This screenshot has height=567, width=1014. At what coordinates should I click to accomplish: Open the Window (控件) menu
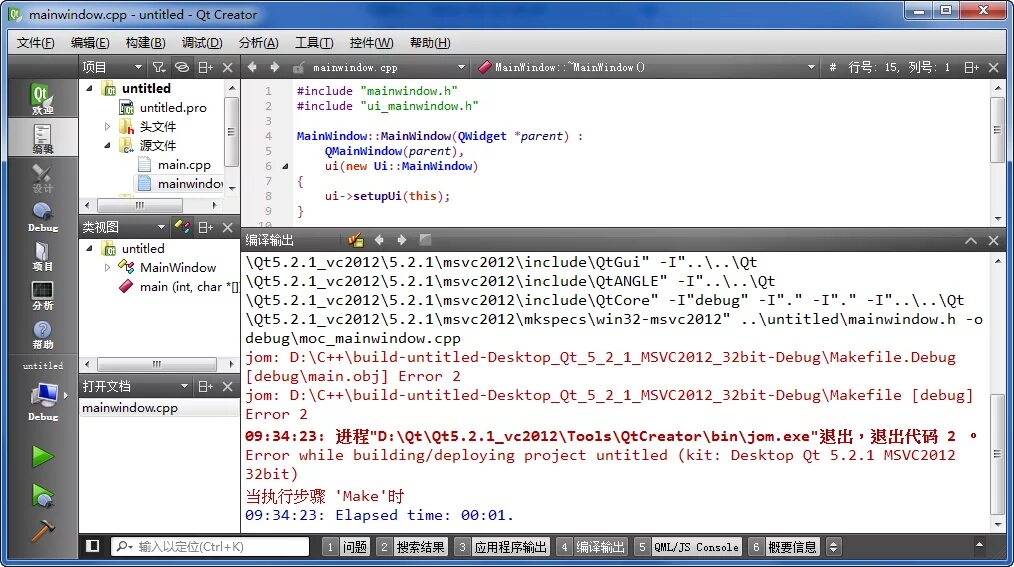pyautogui.click(x=371, y=43)
